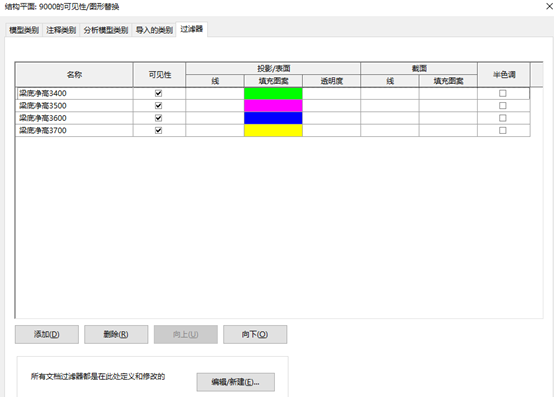554x397 pixels.
Task: Enable halftone for 梁底净高3500
Action: tap(502, 106)
